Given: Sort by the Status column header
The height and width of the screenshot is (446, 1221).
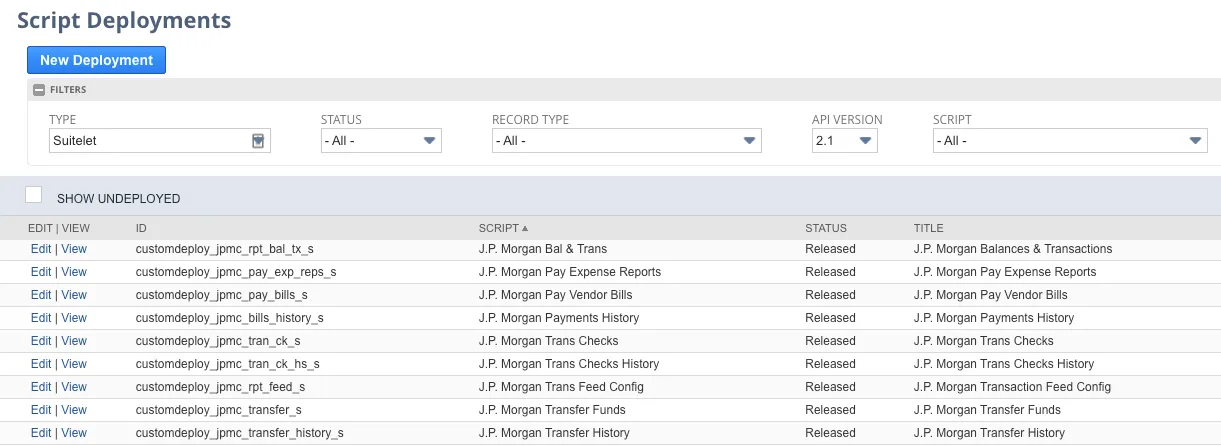Looking at the screenshot, I should pyautogui.click(x=826, y=228).
